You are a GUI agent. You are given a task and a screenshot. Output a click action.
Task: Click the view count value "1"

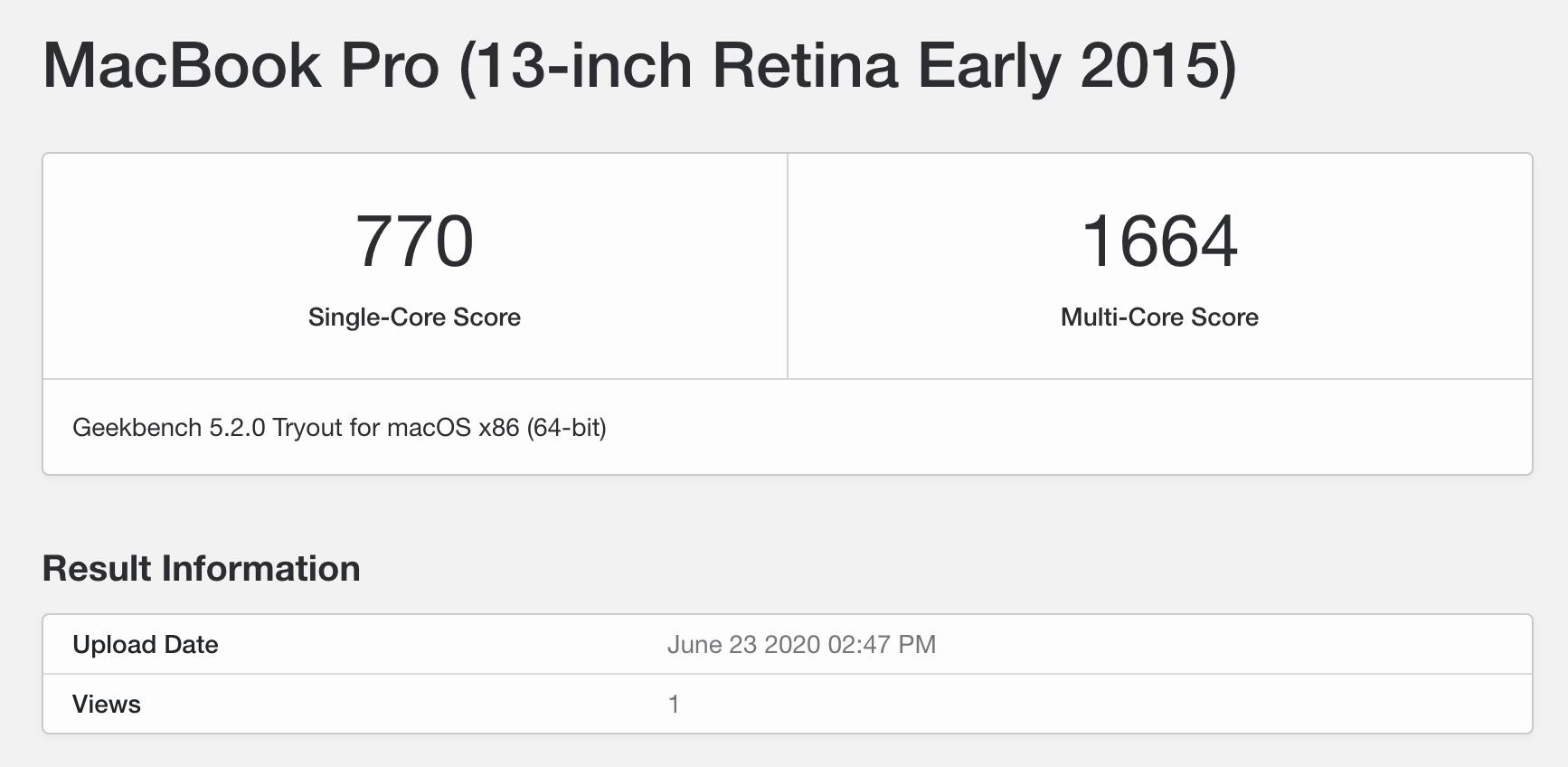click(674, 705)
